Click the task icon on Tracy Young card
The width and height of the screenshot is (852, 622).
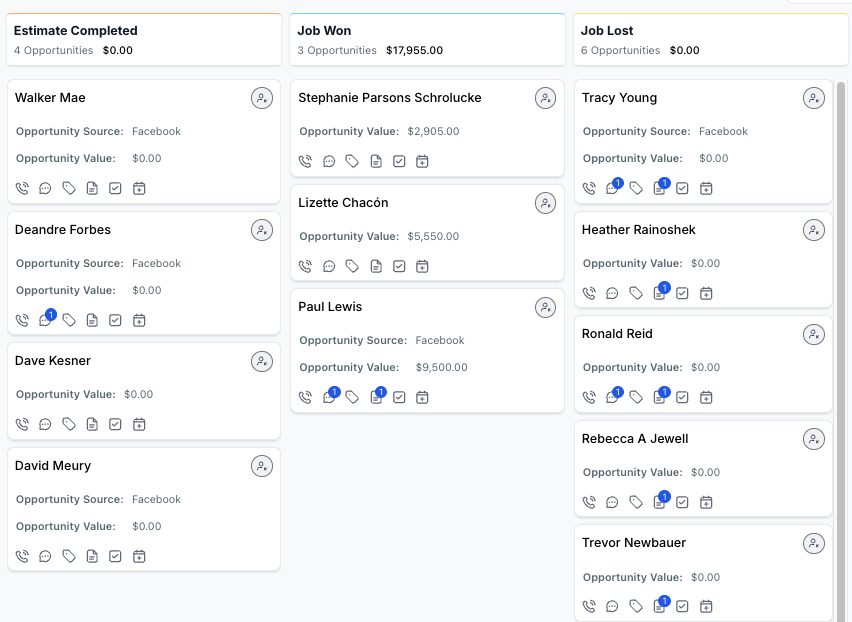[682, 189]
